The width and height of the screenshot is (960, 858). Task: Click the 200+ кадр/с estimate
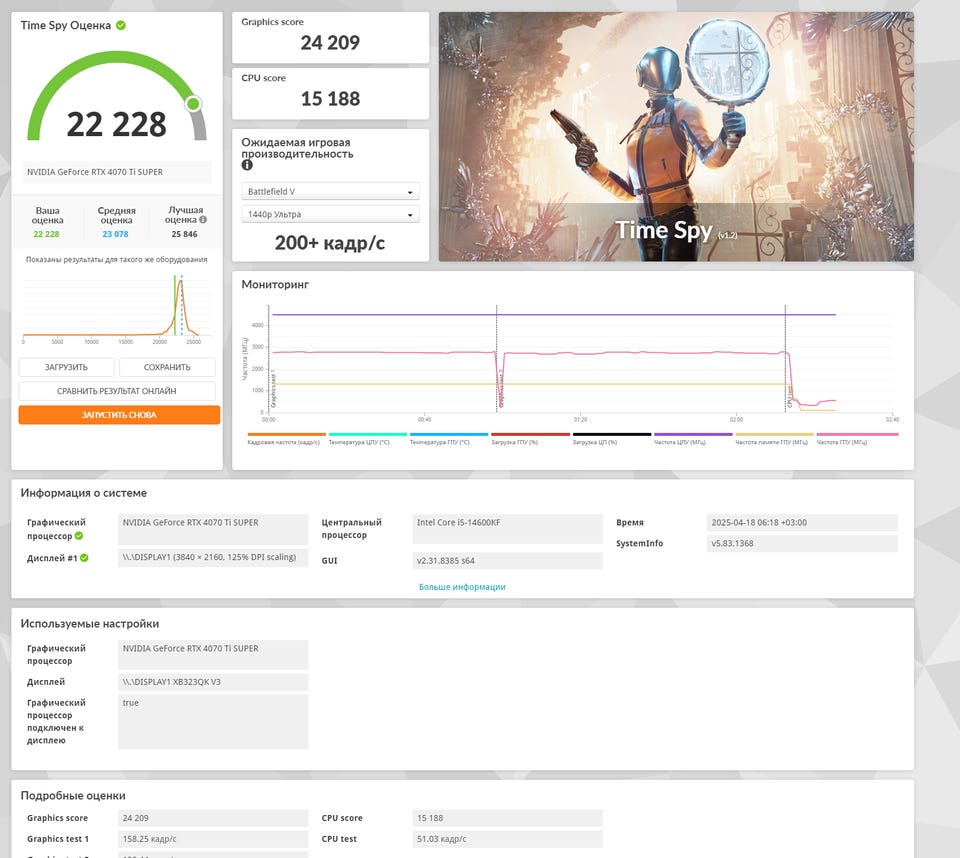(x=329, y=243)
